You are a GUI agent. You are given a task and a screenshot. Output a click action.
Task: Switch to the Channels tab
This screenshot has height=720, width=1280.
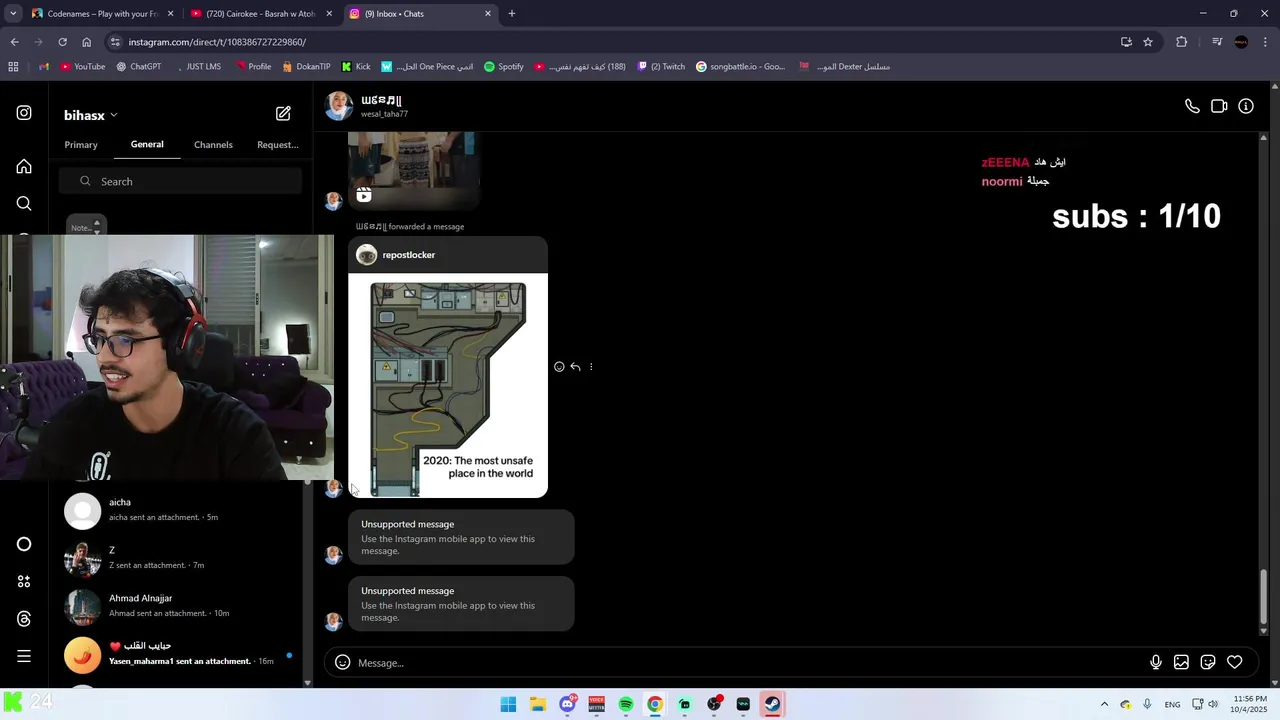click(213, 145)
